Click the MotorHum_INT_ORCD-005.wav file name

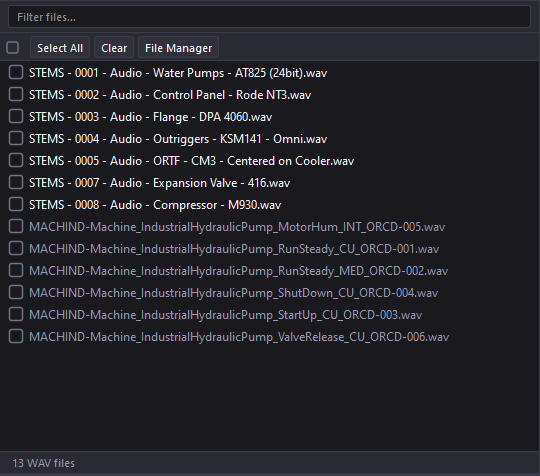pos(237,227)
